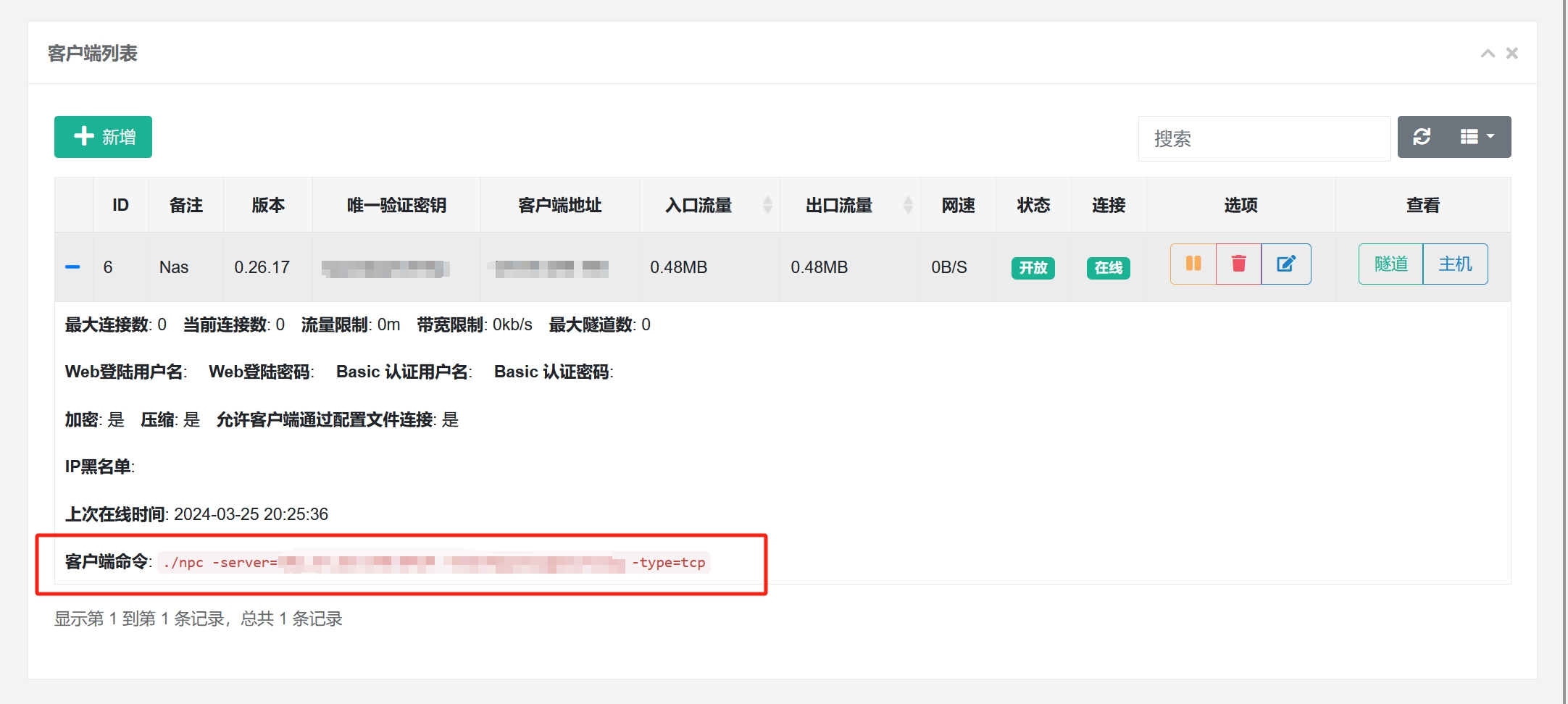The height and width of the screenshot is (704, 1568).
Task: Click the 在线 connection badge
Action: coord(1108,268)
